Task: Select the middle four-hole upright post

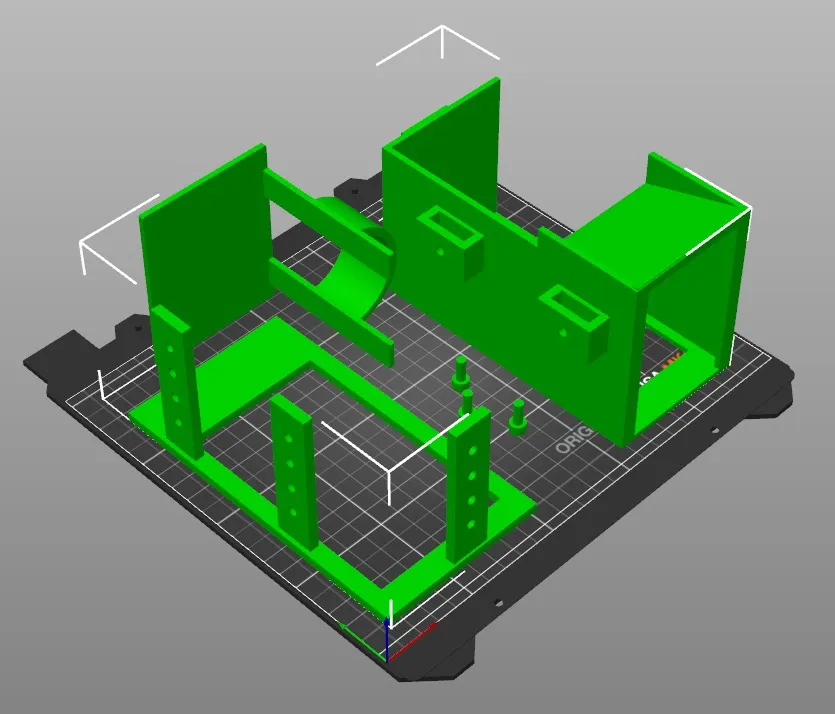Action: click(x=294, y=471)
